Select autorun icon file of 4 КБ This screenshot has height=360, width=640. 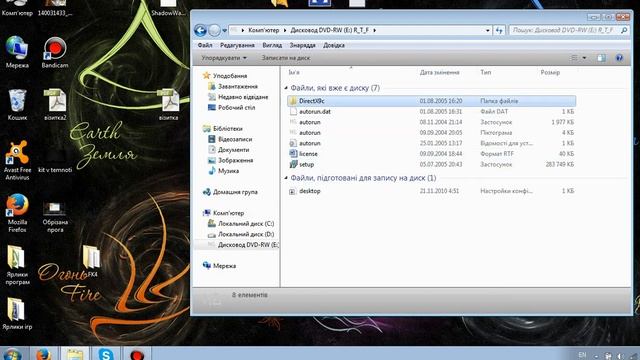(x=431, y=133)
